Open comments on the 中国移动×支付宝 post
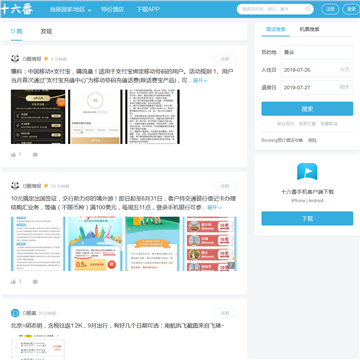Viewport: 360px width, 360px height. point(35,154)
